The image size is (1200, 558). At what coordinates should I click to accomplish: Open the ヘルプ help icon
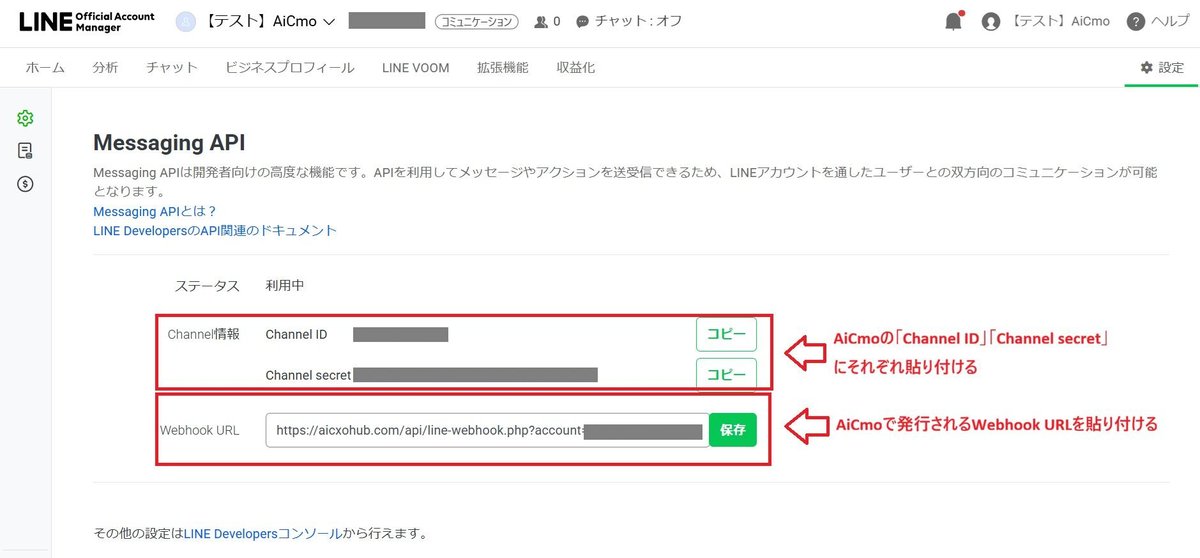pyautogui.click(x=1135, y=21)
